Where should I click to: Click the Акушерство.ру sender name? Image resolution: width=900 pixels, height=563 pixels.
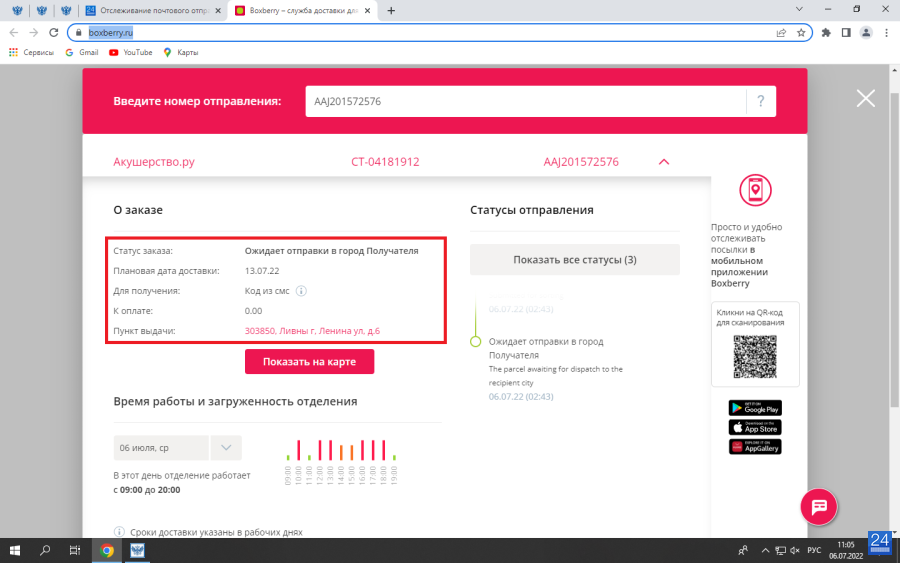pyautogui.click(x=154, y=162)
